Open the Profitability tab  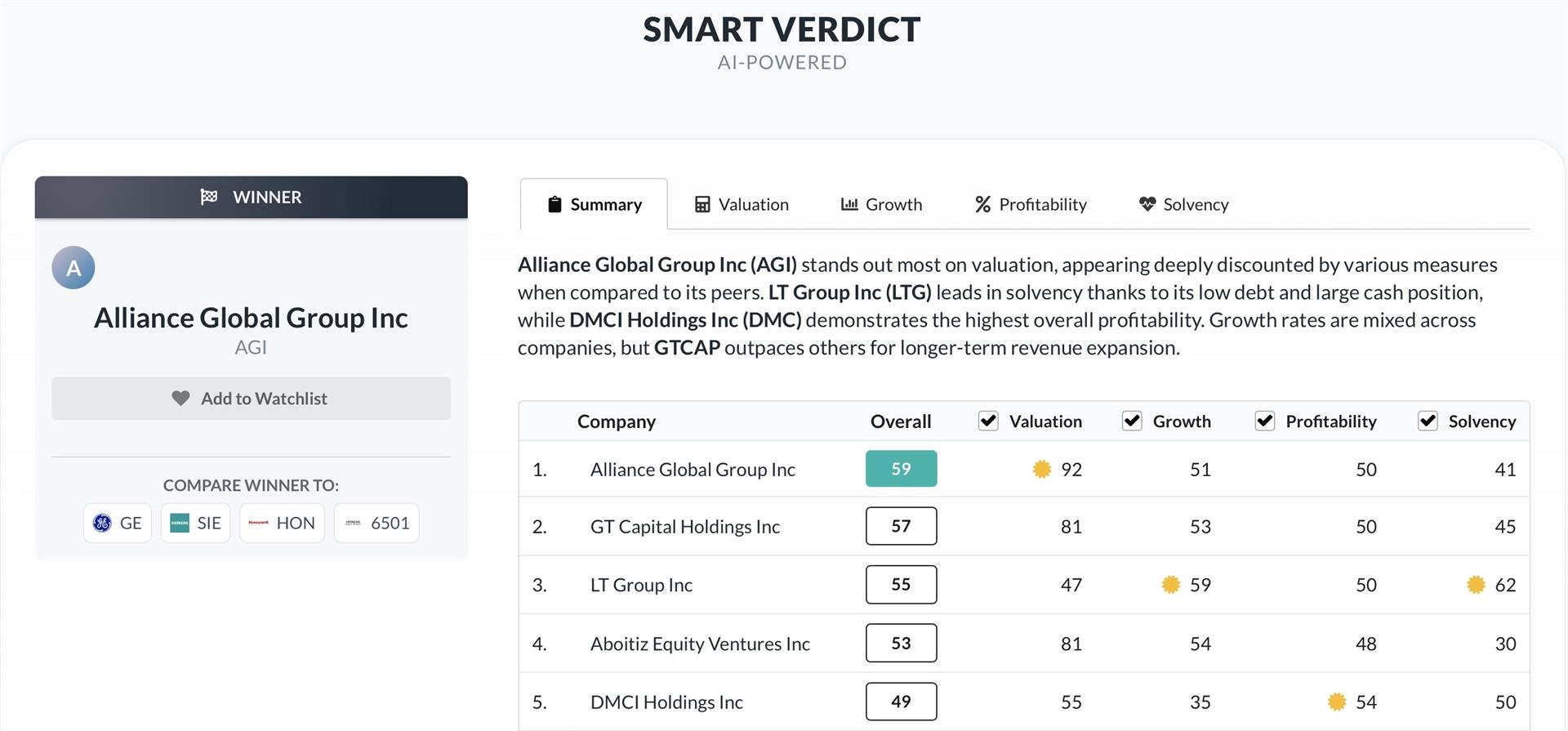1031,204
